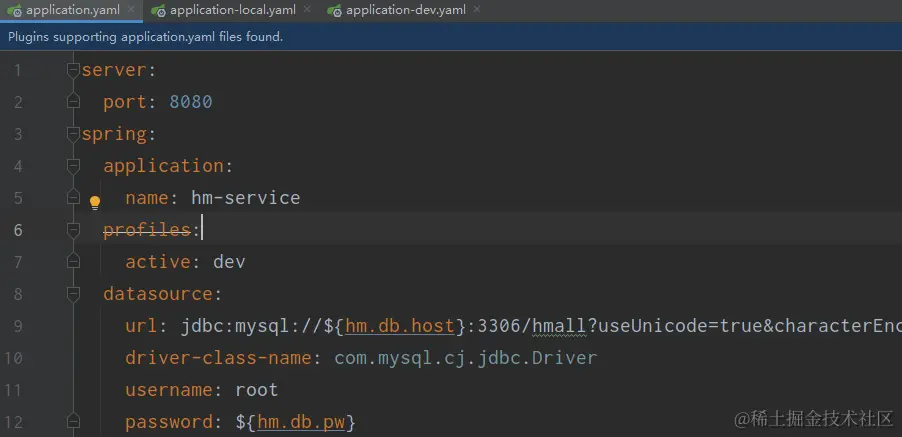The width and height of the screenshot is (902, 437).
Task: Collapse the application block on line 4
Action: (x=73, y=166)
